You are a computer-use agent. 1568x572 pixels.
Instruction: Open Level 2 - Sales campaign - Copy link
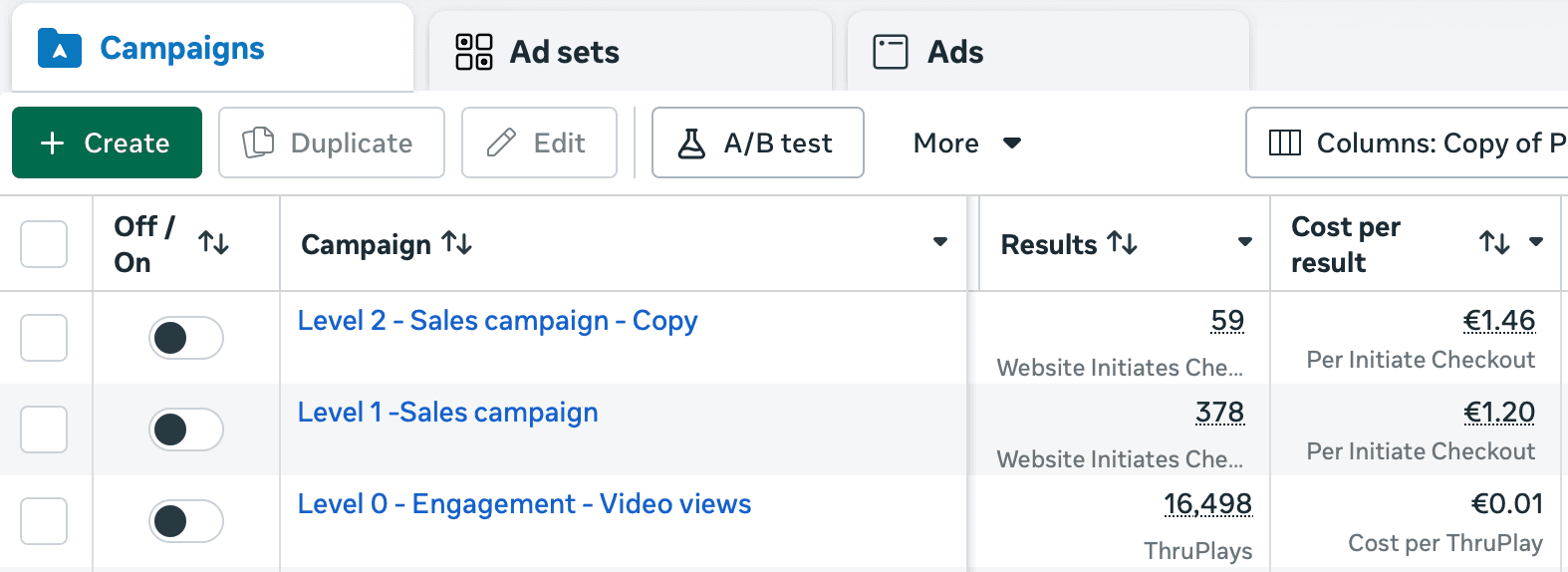click(497, 321)
